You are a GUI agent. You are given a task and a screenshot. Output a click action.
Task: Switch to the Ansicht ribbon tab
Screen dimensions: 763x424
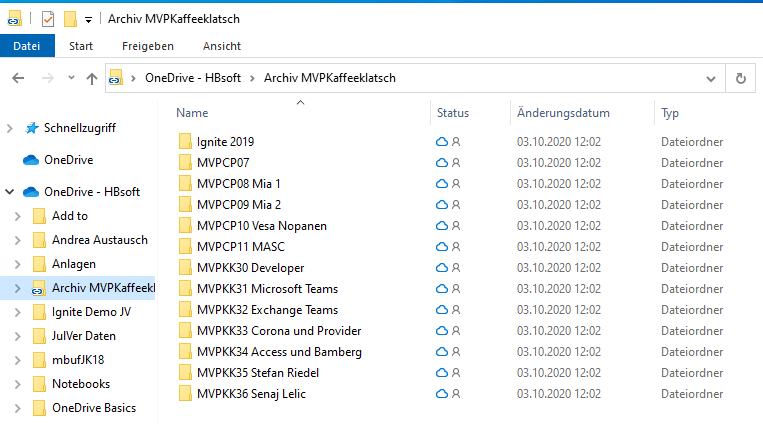pyautogui.click(x=221, y=46)
